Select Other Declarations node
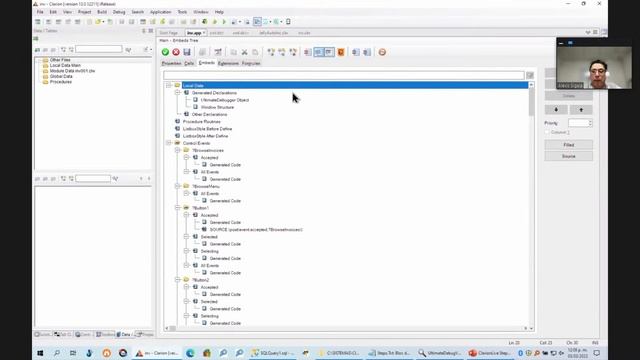640x360 pixels. (x=209, y=114)
